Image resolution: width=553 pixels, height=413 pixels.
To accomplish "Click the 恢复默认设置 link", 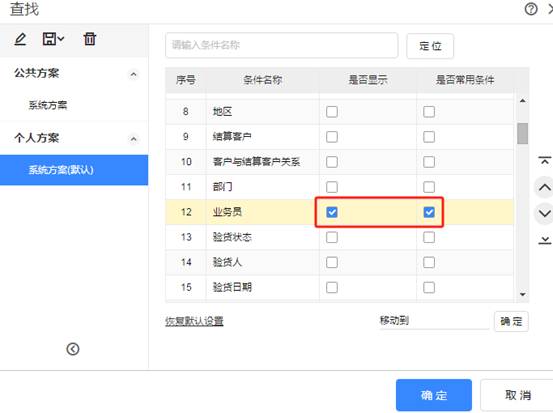I will 194,321.
